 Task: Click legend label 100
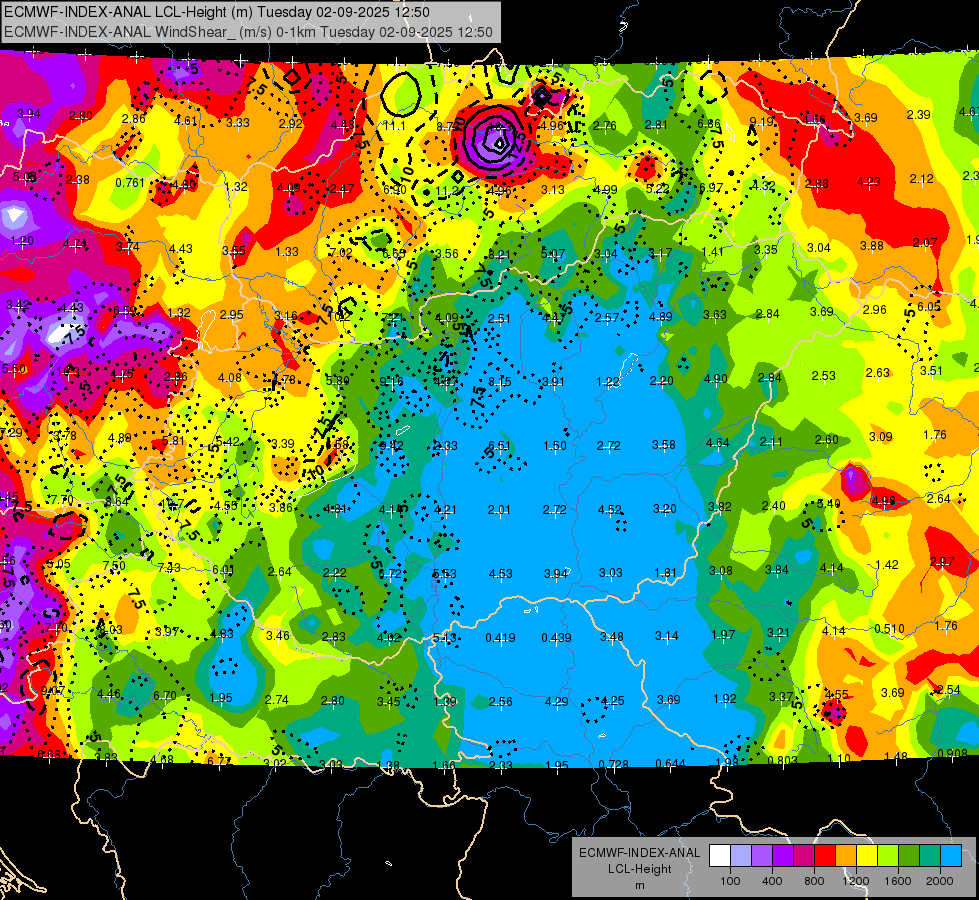[730, 881]
